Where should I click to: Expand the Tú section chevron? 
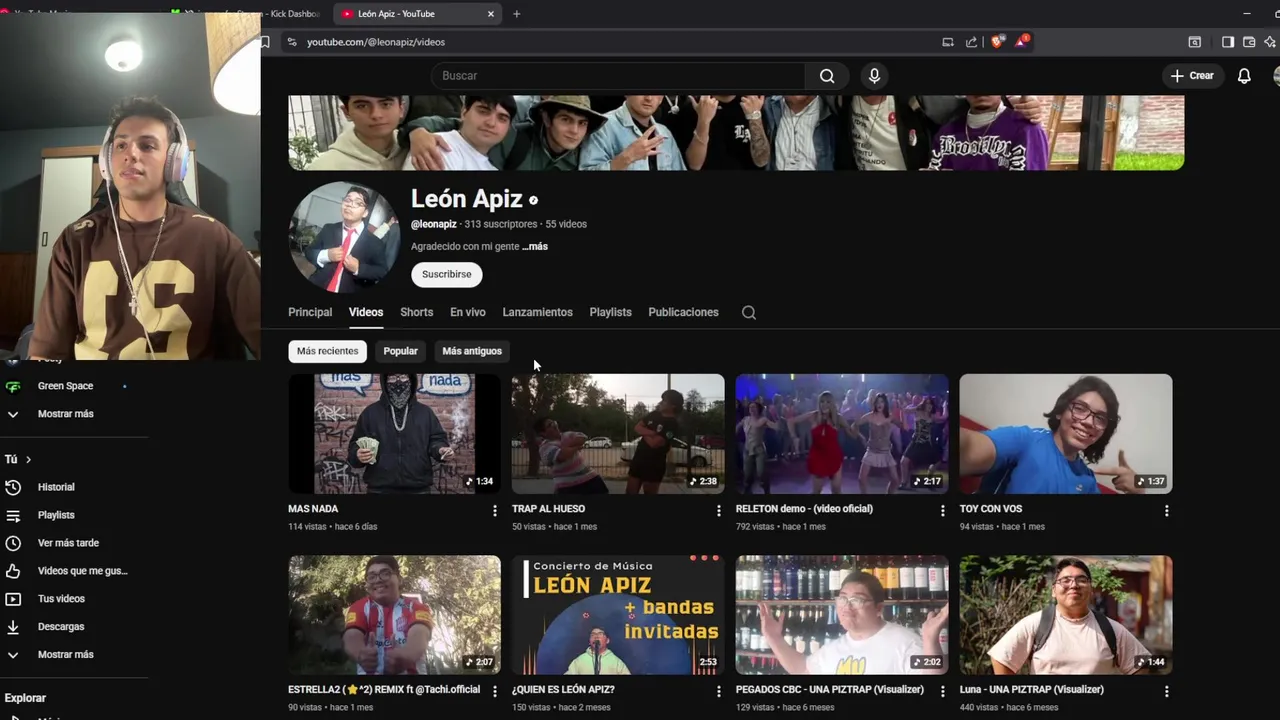click(28, 460)
